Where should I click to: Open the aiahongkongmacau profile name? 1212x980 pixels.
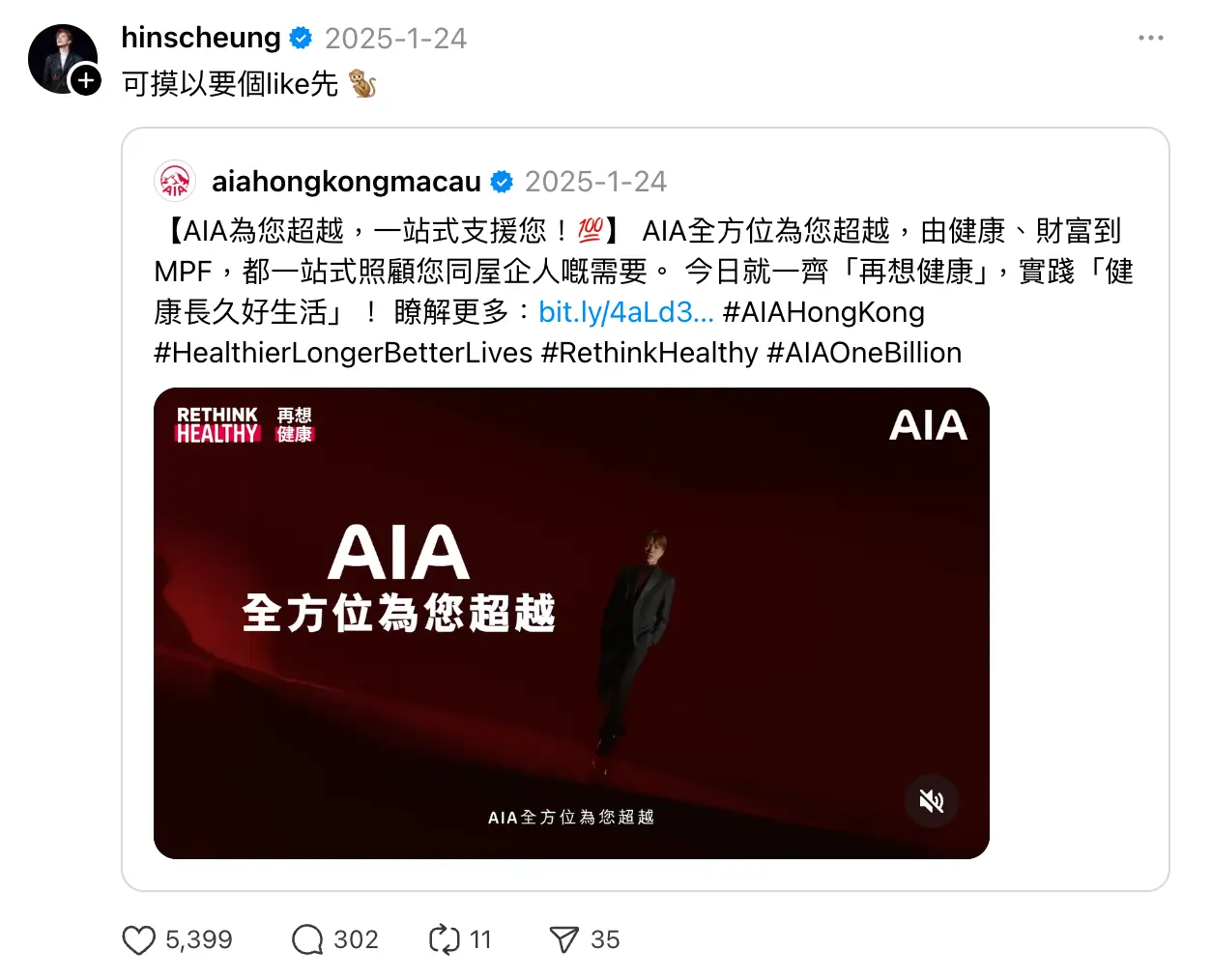click(x=346, y=182)
